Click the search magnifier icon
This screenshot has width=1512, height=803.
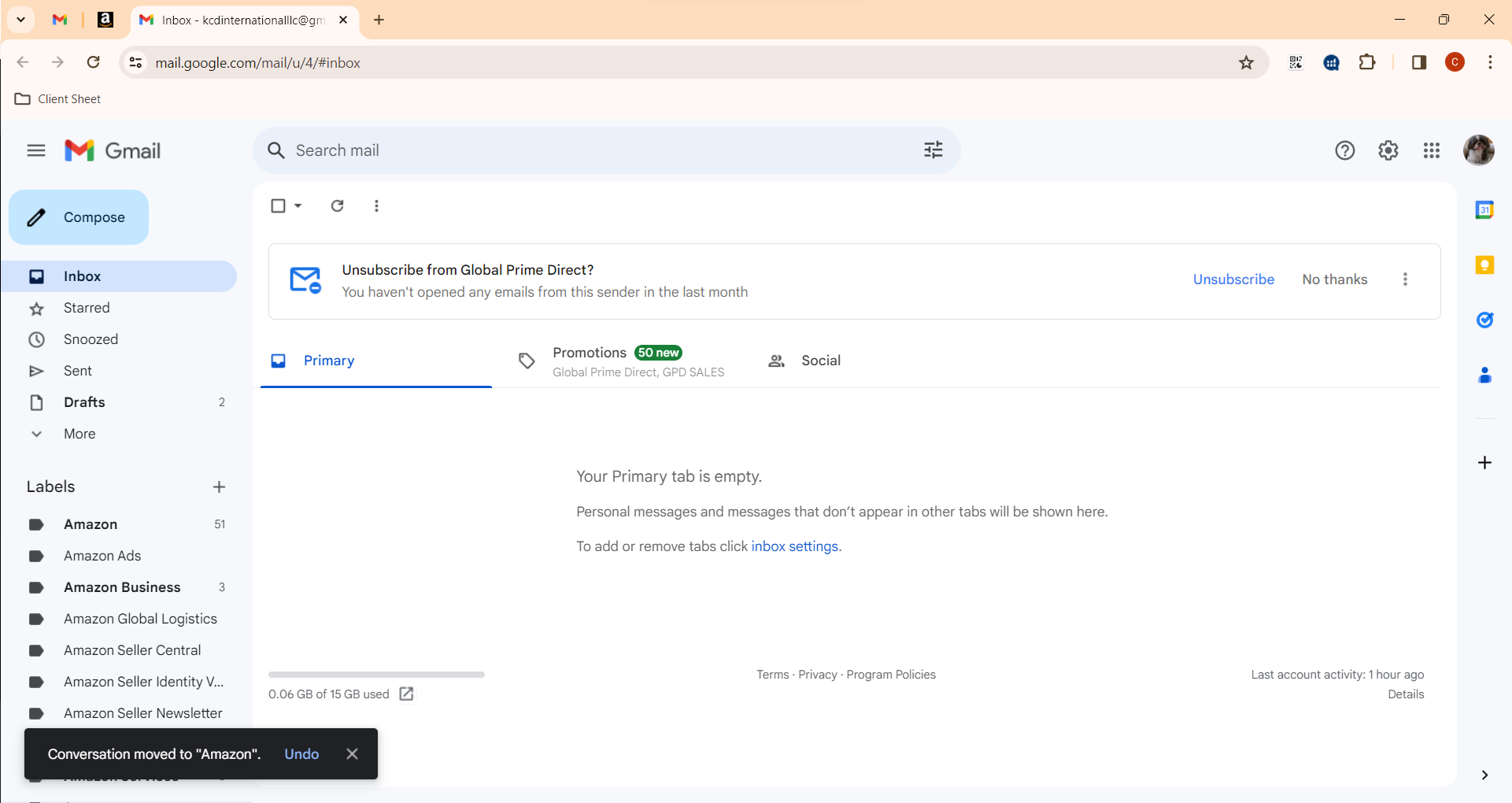click(x=275, y=150)
